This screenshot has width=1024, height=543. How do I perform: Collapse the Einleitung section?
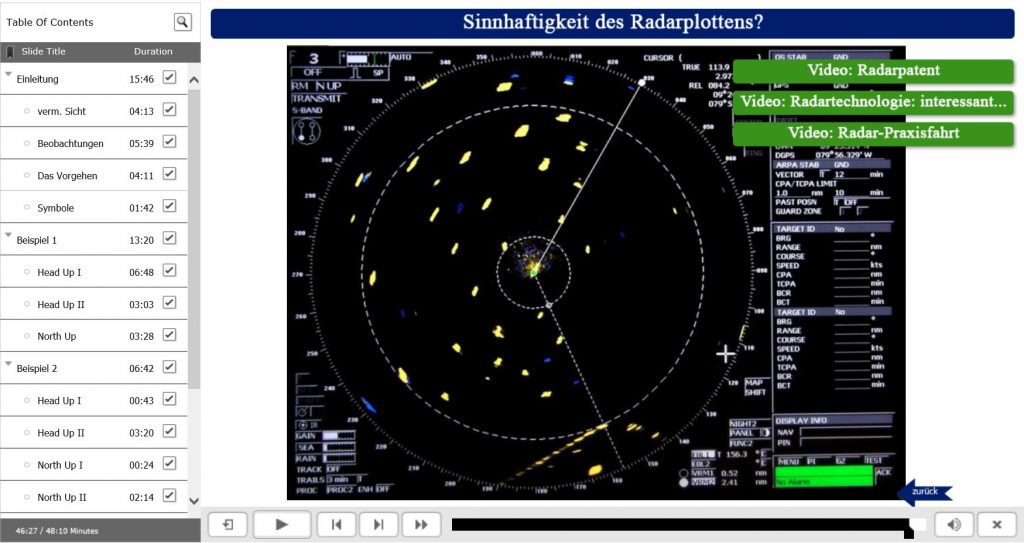(x=9, y=75)
